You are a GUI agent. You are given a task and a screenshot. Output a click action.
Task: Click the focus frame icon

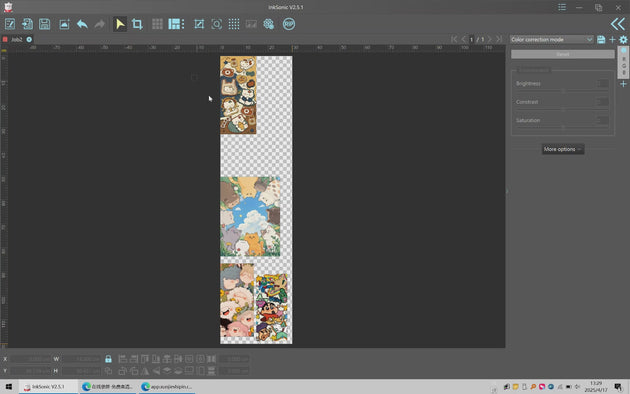217,24
